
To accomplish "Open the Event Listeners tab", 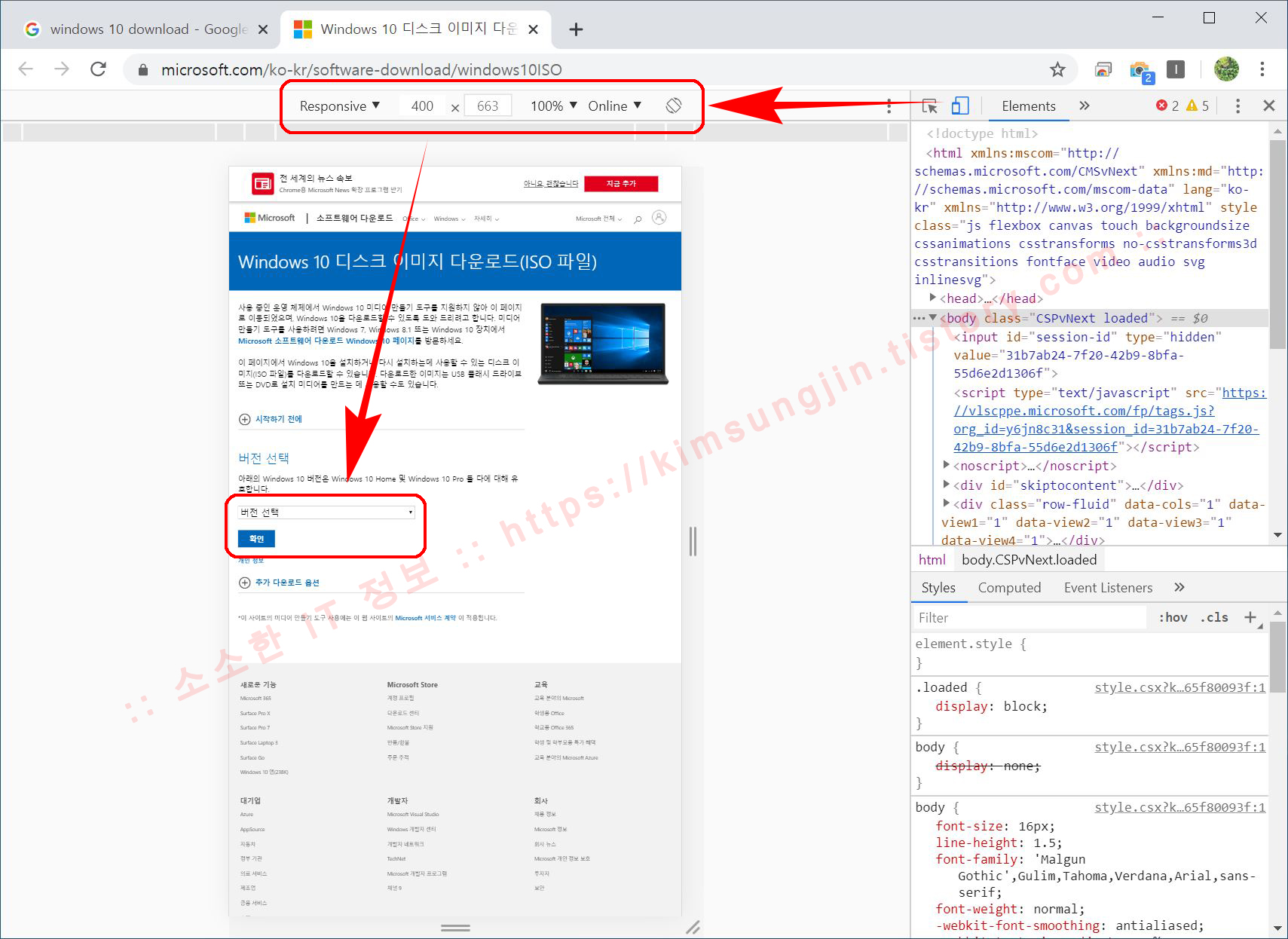I will point(1108,588).
